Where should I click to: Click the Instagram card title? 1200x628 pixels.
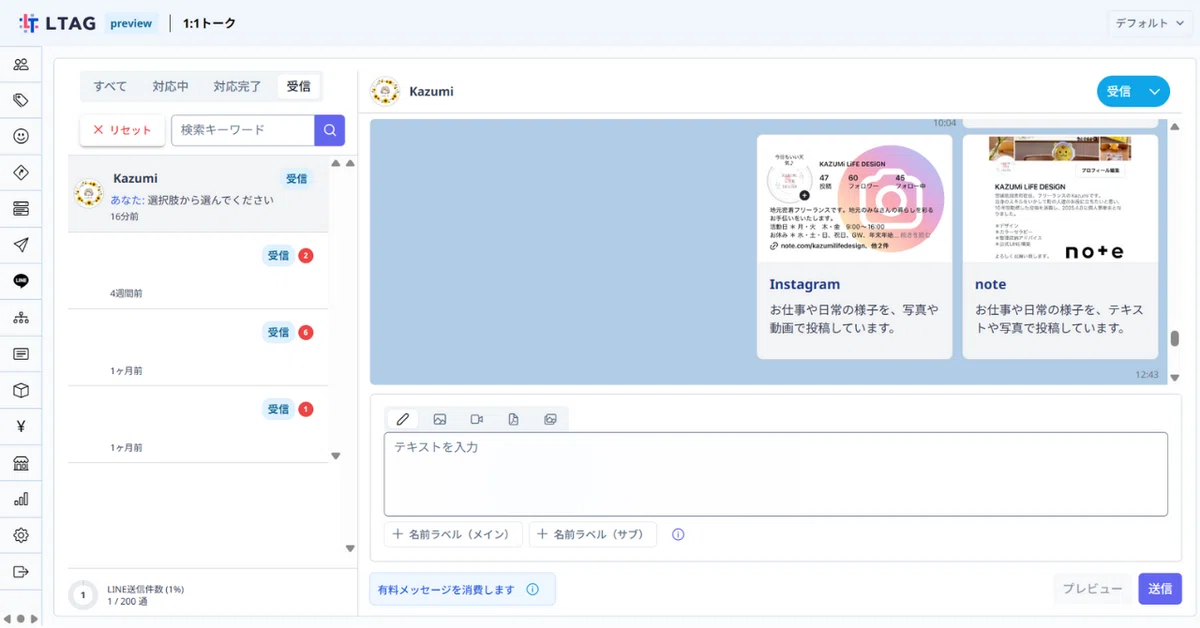tap(805, 284)
